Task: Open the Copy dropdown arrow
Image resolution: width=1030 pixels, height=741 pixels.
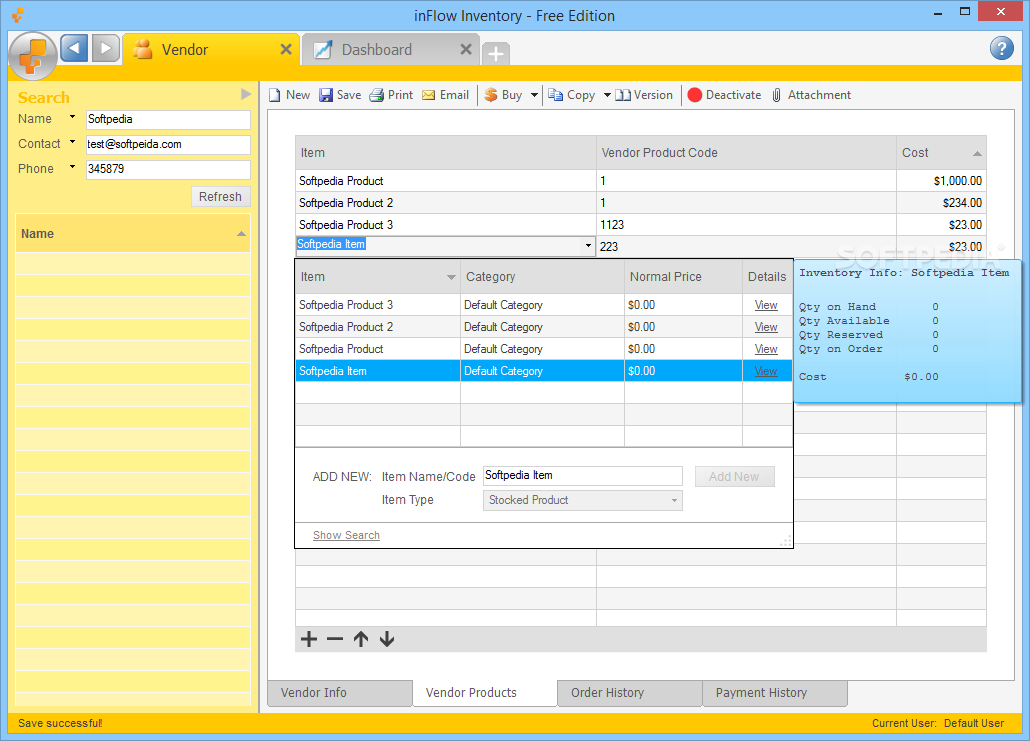Action: coord(607,95)
